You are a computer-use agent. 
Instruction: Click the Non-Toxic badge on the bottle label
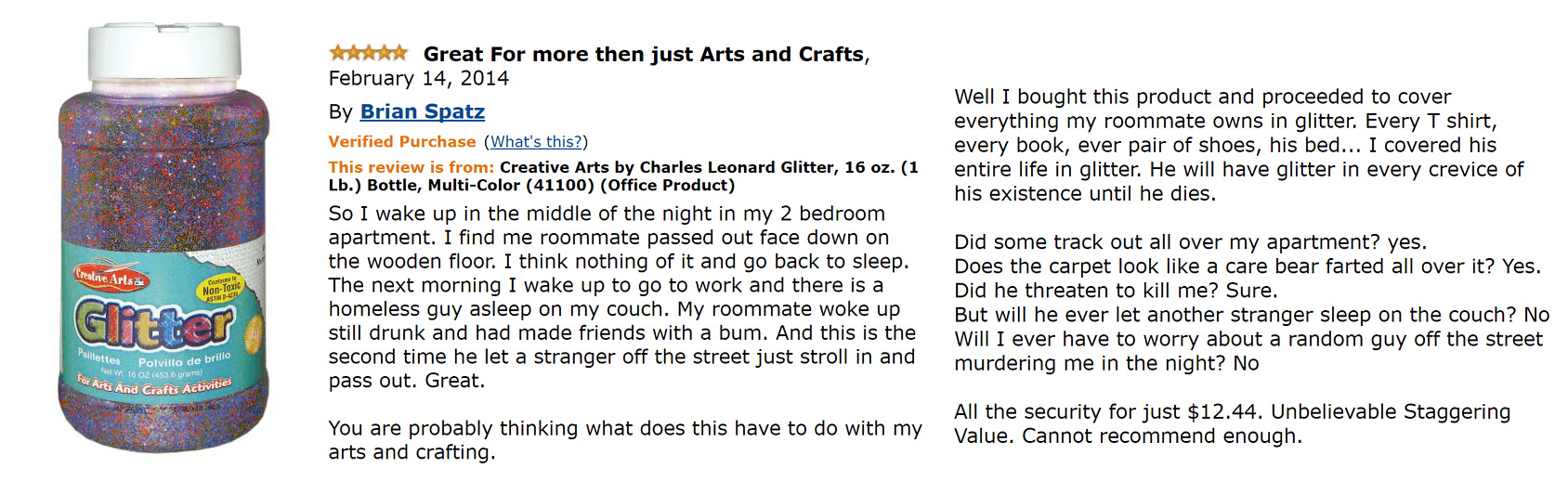tap(222, 290)
